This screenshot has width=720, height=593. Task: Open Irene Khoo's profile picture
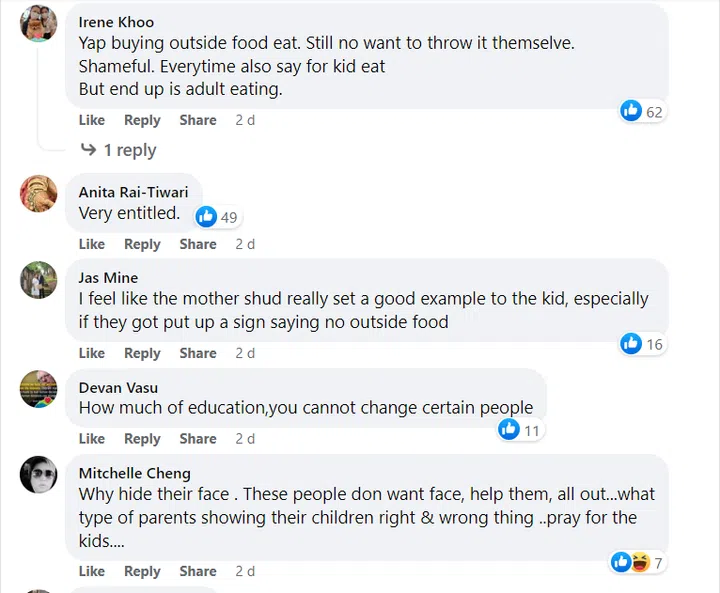click(x=39, y=23)
